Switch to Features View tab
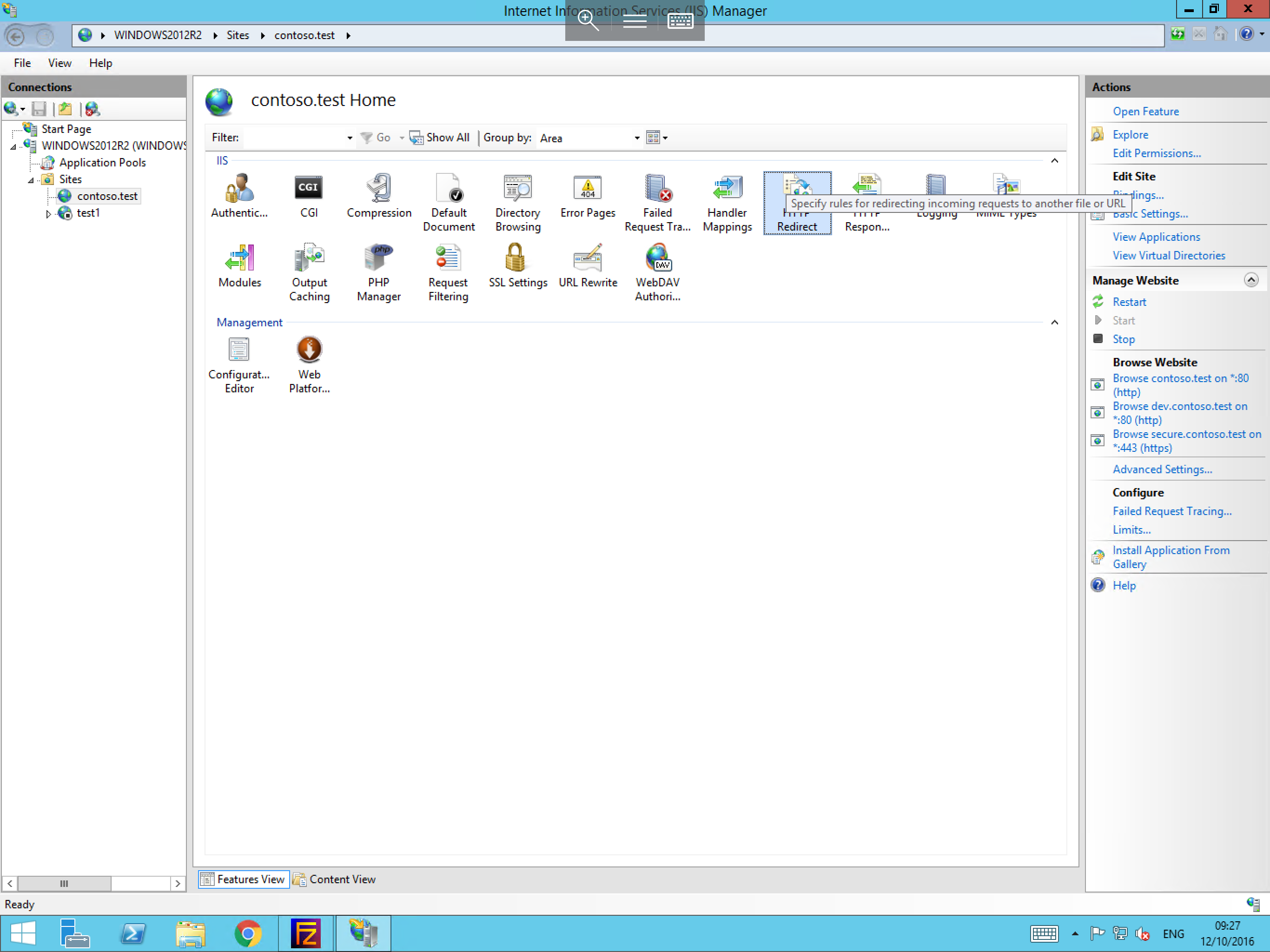The height and width of the screenshot is (952, 1270). (x=244, y=879)
